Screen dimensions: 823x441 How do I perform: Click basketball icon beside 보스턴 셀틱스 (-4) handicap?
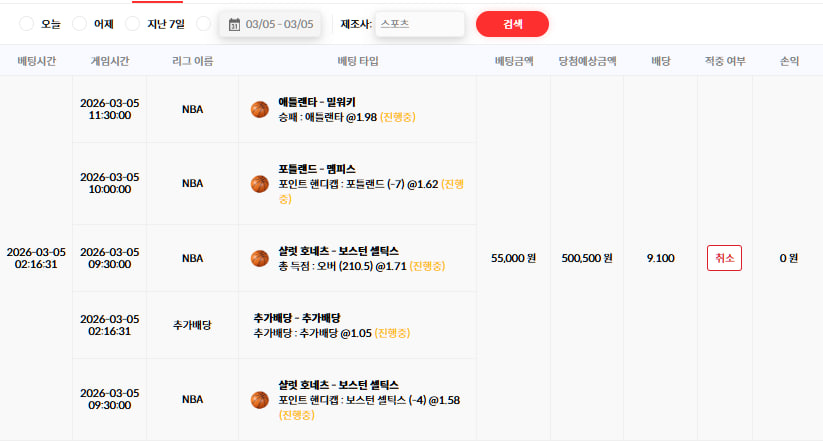click(x=260, y=400)
